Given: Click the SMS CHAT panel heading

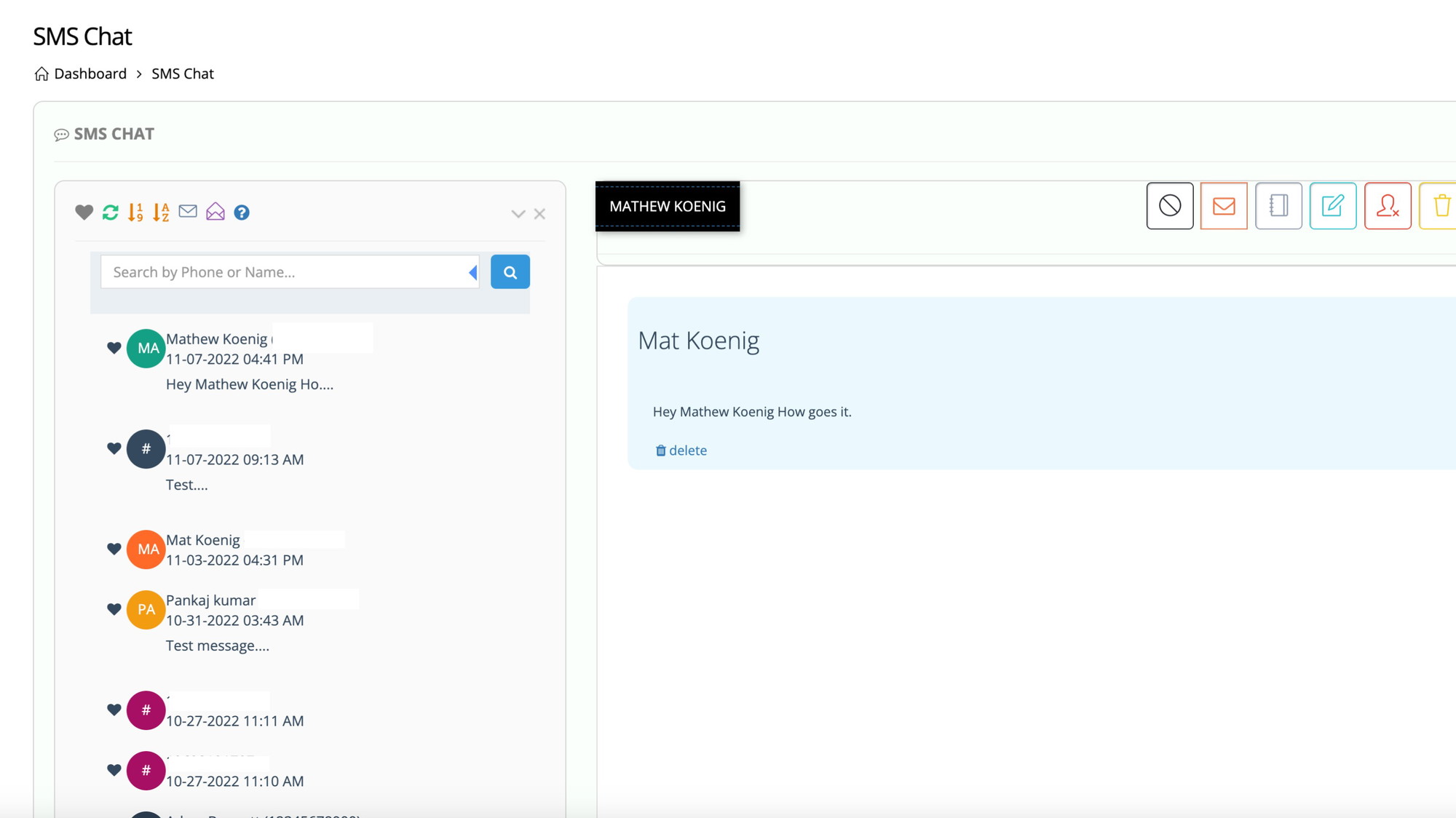Looking at the screenshot, I should point(104,134).
